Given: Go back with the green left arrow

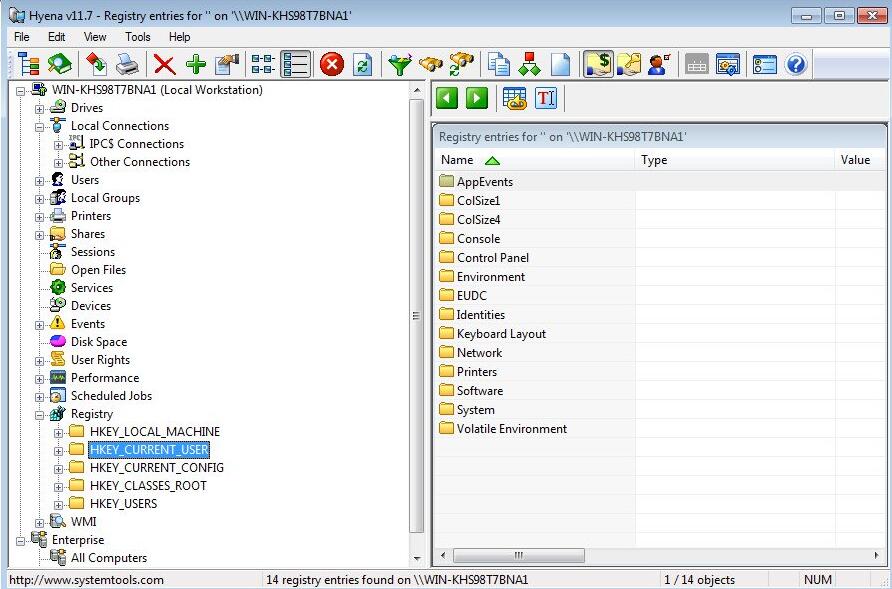Looking at the screenshot, I should click(x=447, y=98).
